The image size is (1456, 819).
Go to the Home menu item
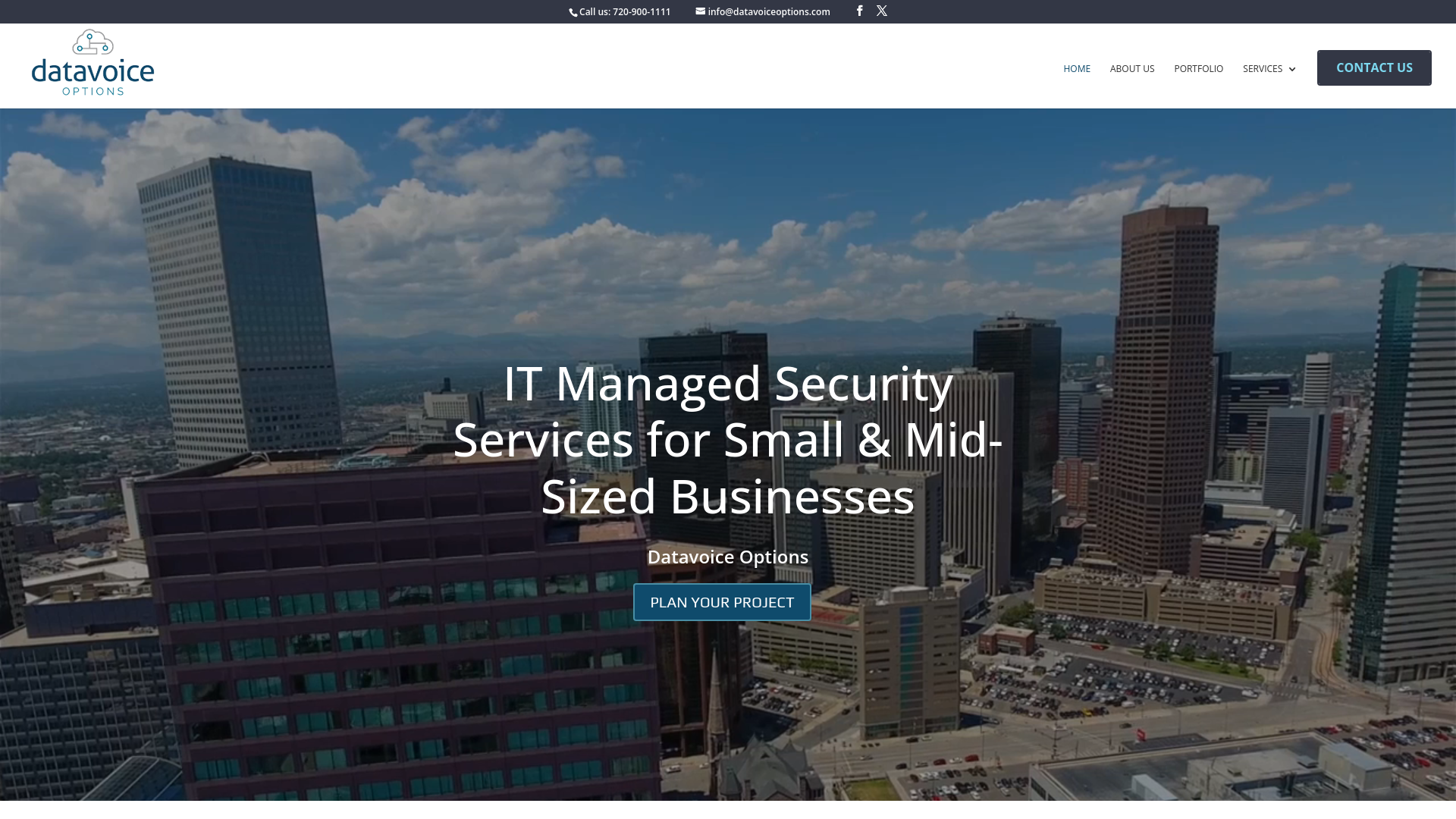[1077, 69]
